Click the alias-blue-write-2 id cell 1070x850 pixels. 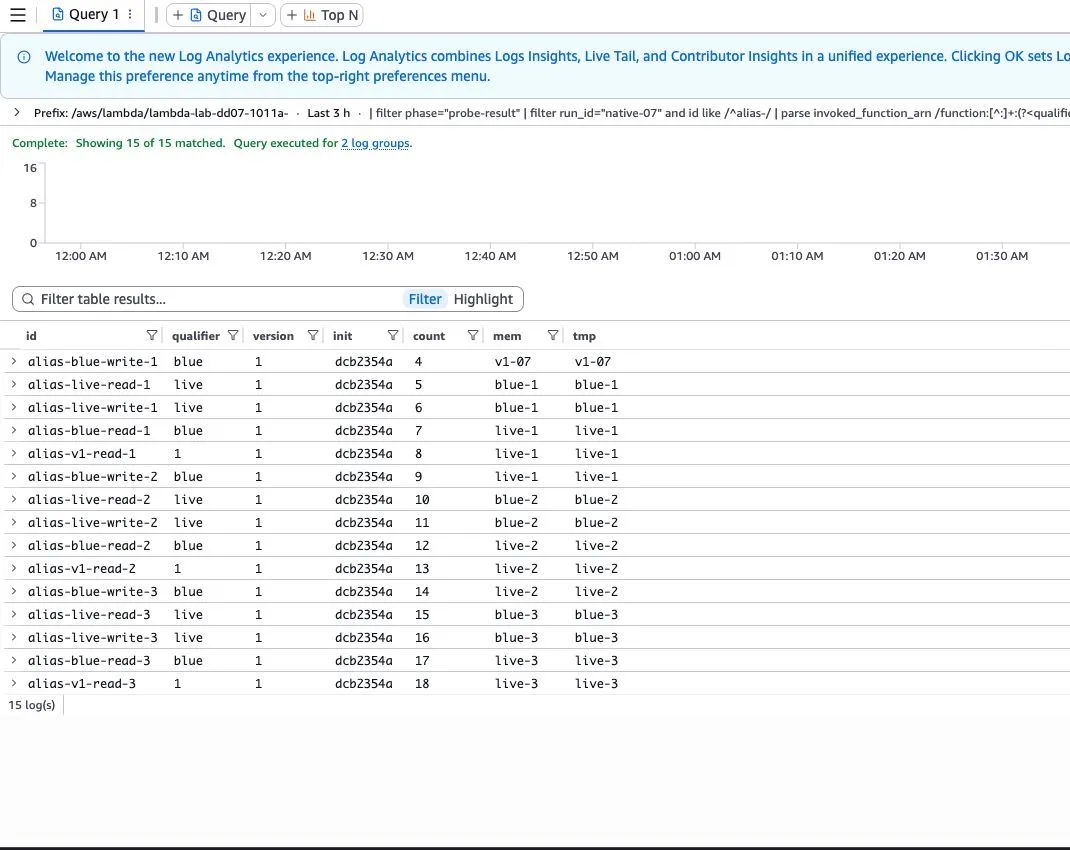coord(93,477)
